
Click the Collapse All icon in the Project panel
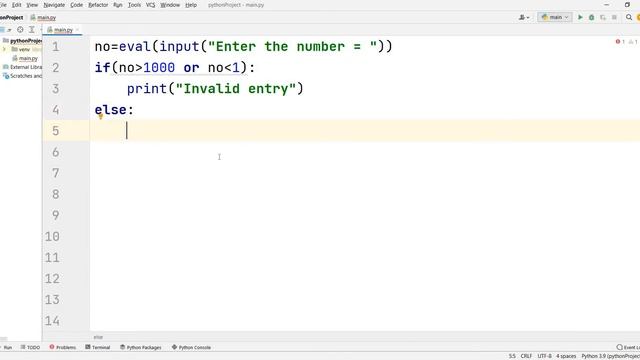pyautogui.click(x=32, y=30)
